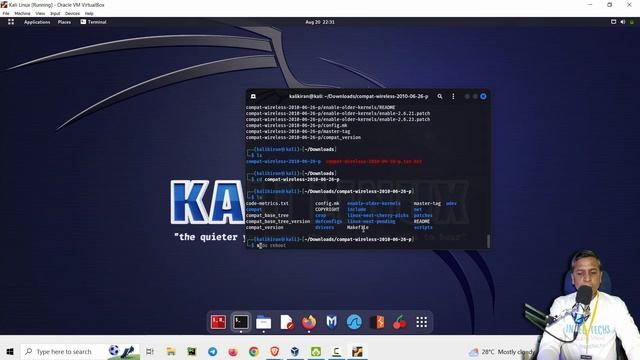Click the power indicator in Kali system tray

(632, 22)
